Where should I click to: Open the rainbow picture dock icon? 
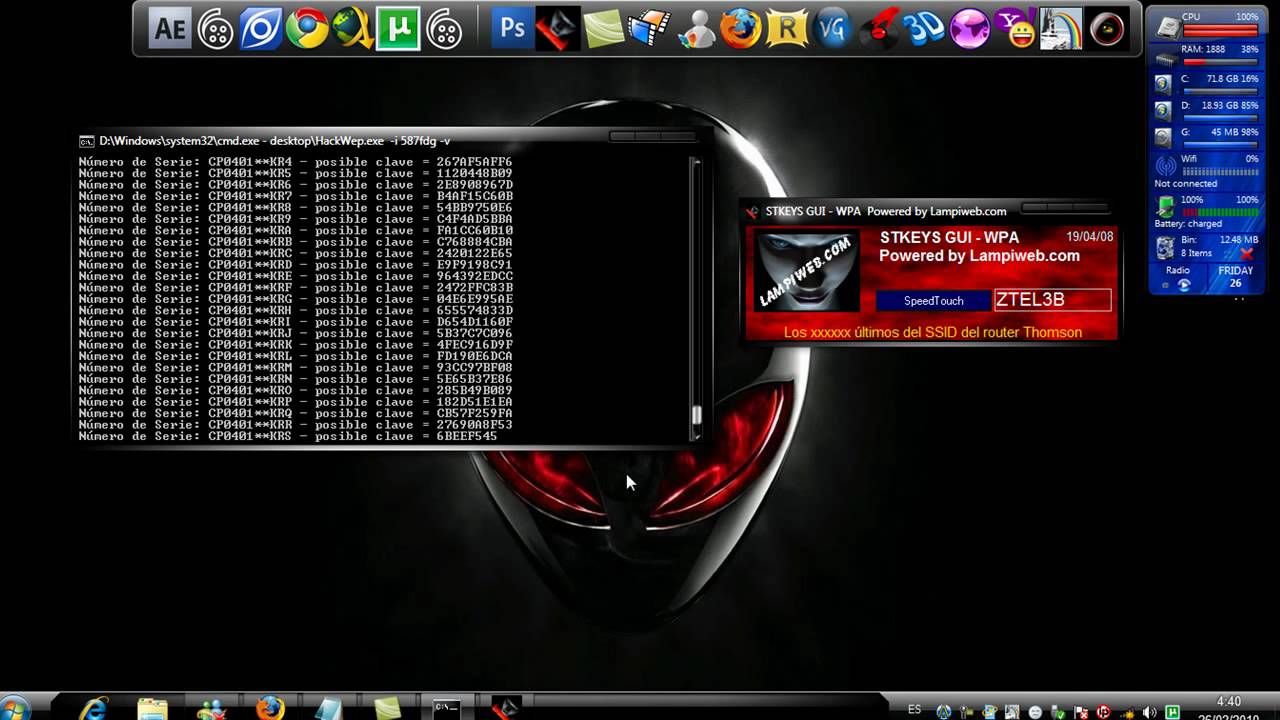pyautogui.click(x=1061, y=29)
